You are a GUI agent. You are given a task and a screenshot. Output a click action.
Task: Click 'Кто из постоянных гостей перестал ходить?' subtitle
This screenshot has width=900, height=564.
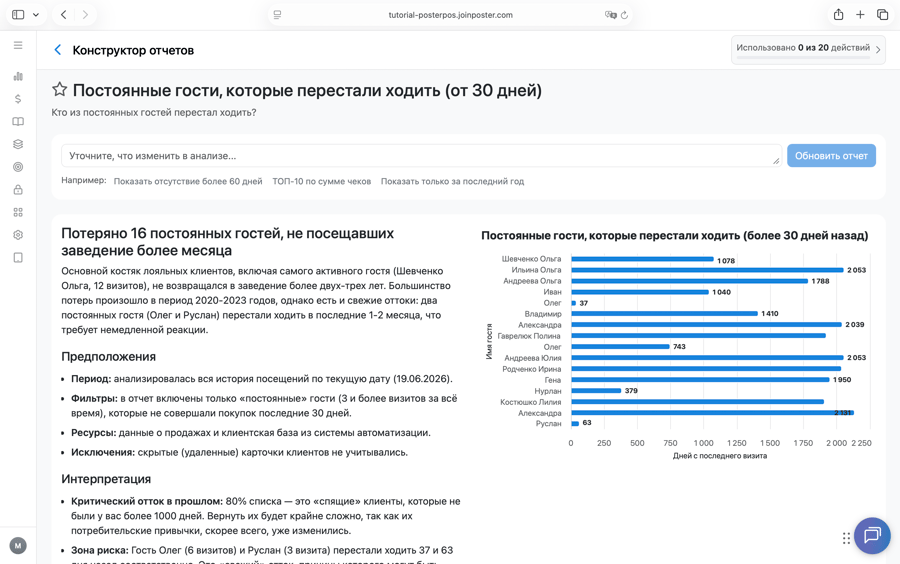[154, 112]
